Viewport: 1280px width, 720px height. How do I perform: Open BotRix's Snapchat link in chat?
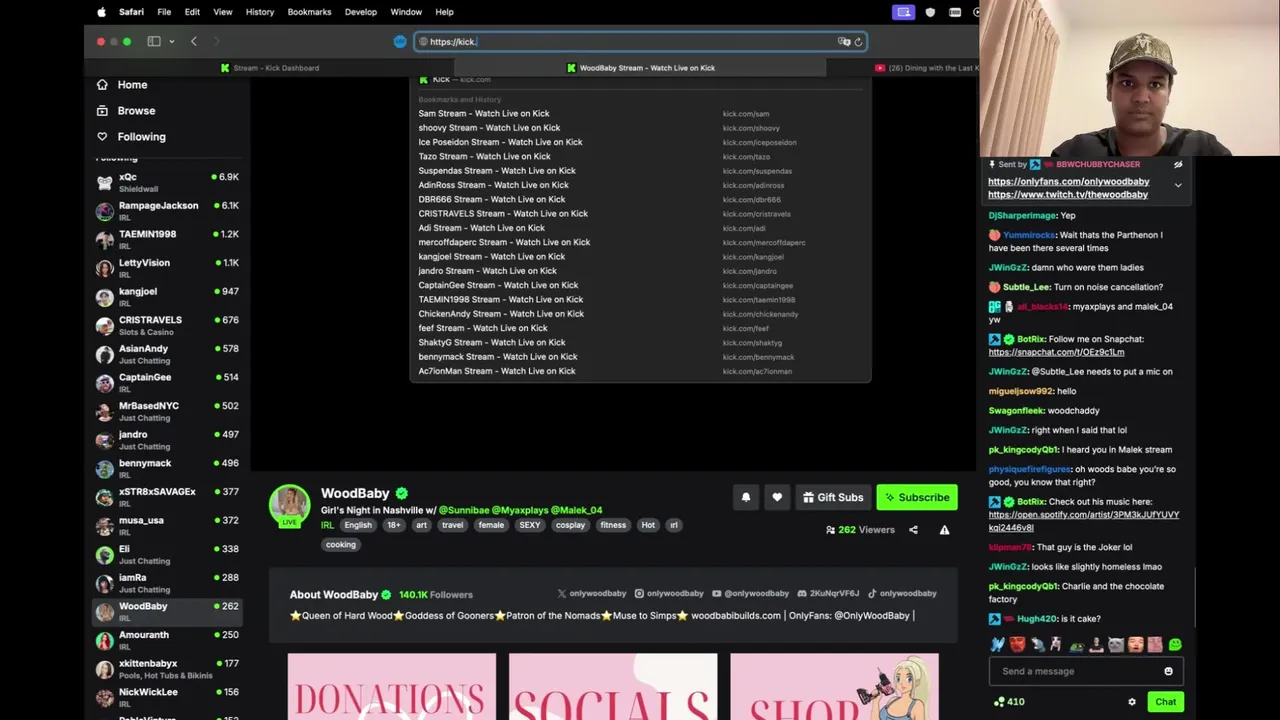point(1056,352)
